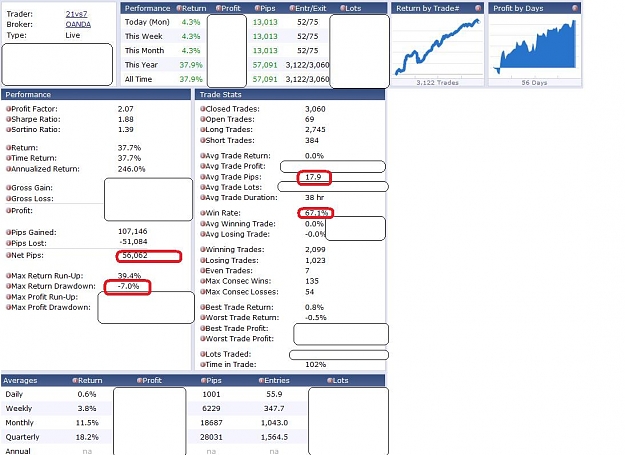
Task: Select the Weekly average entries 347.7
Action: pyautogui.click(x=274, y=408)
